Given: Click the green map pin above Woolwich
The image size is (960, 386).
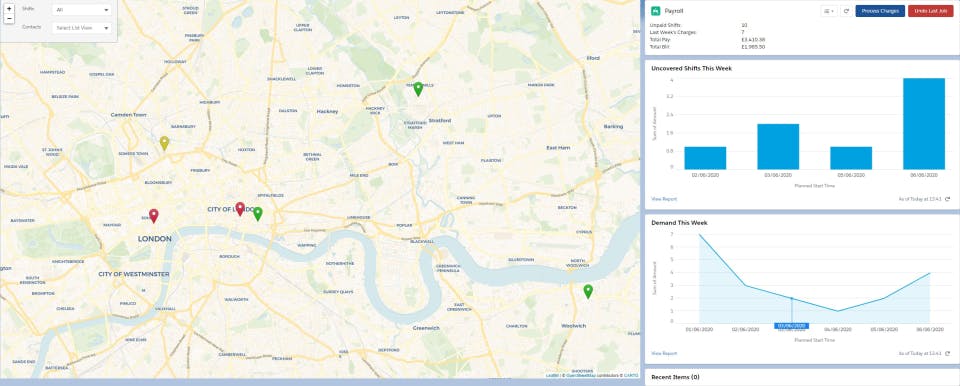Looking at the screenshot, I should point(588,292).
